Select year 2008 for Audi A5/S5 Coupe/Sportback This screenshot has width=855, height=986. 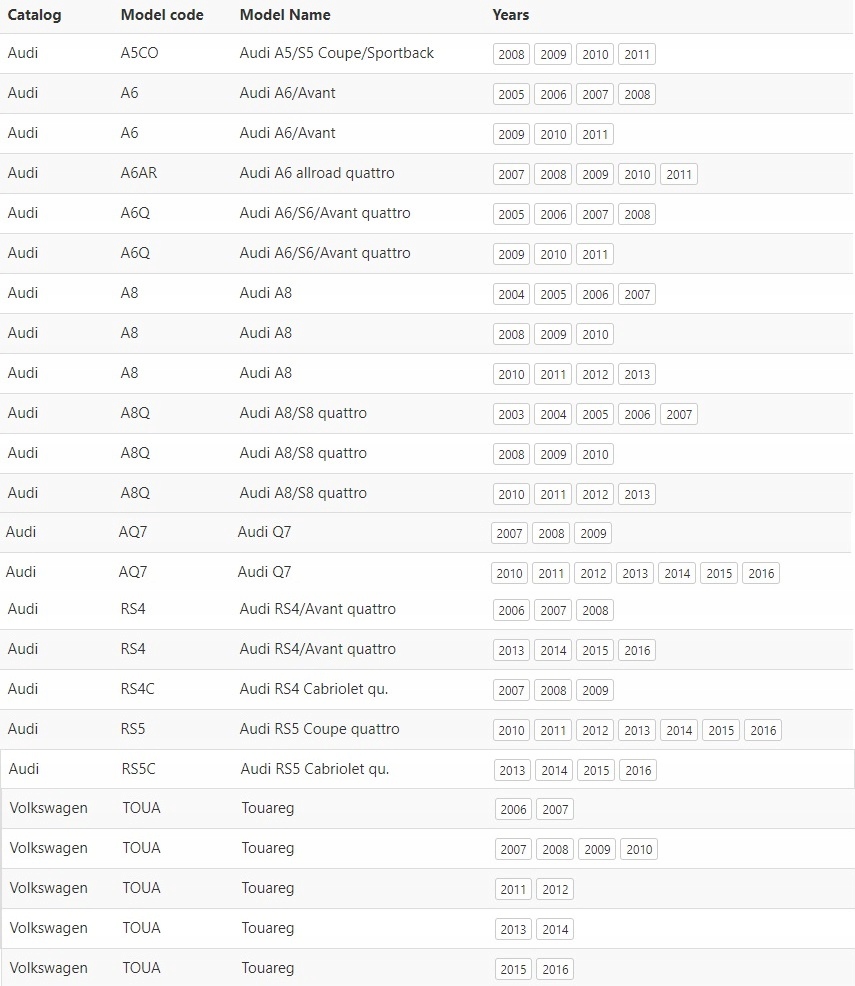(511, 54)
